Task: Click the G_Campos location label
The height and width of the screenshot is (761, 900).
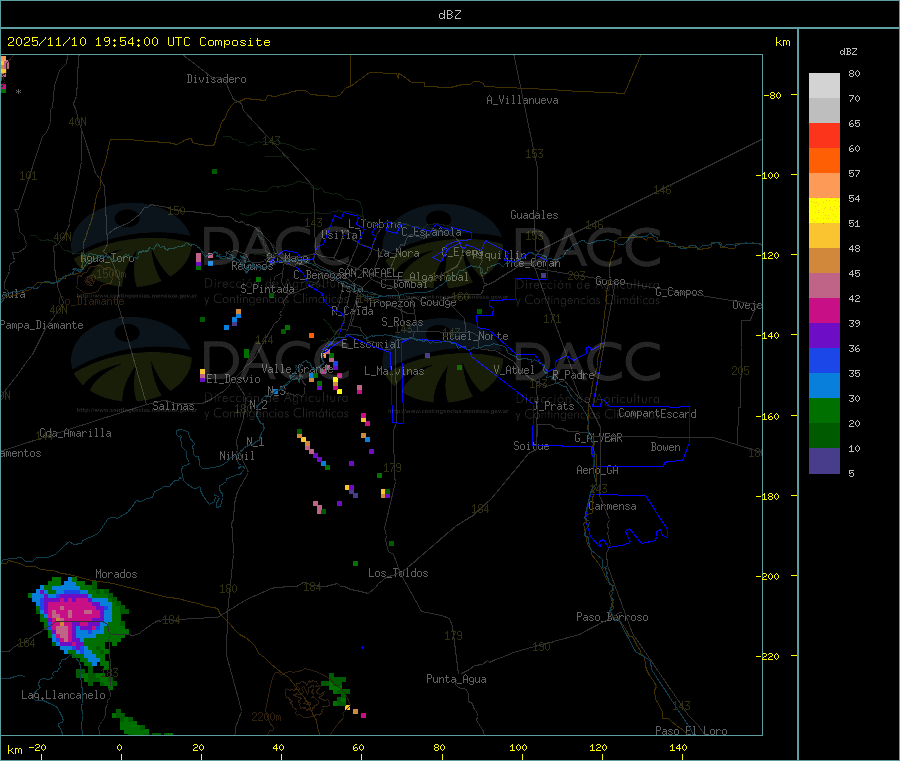Action: (x=679, y=292)
